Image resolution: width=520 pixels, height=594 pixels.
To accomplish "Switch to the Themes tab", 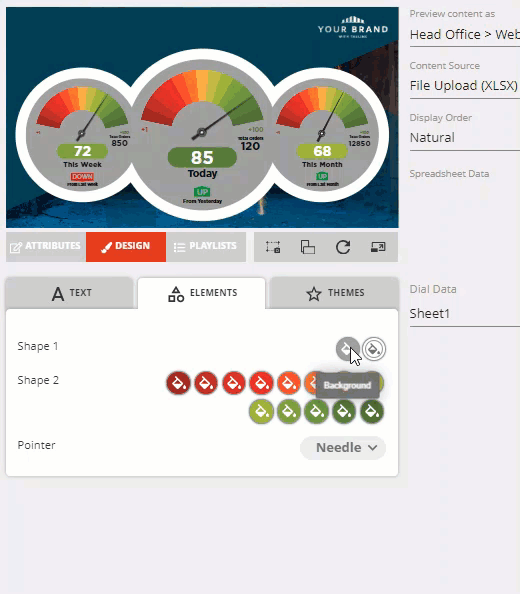I will coord(334,293).
